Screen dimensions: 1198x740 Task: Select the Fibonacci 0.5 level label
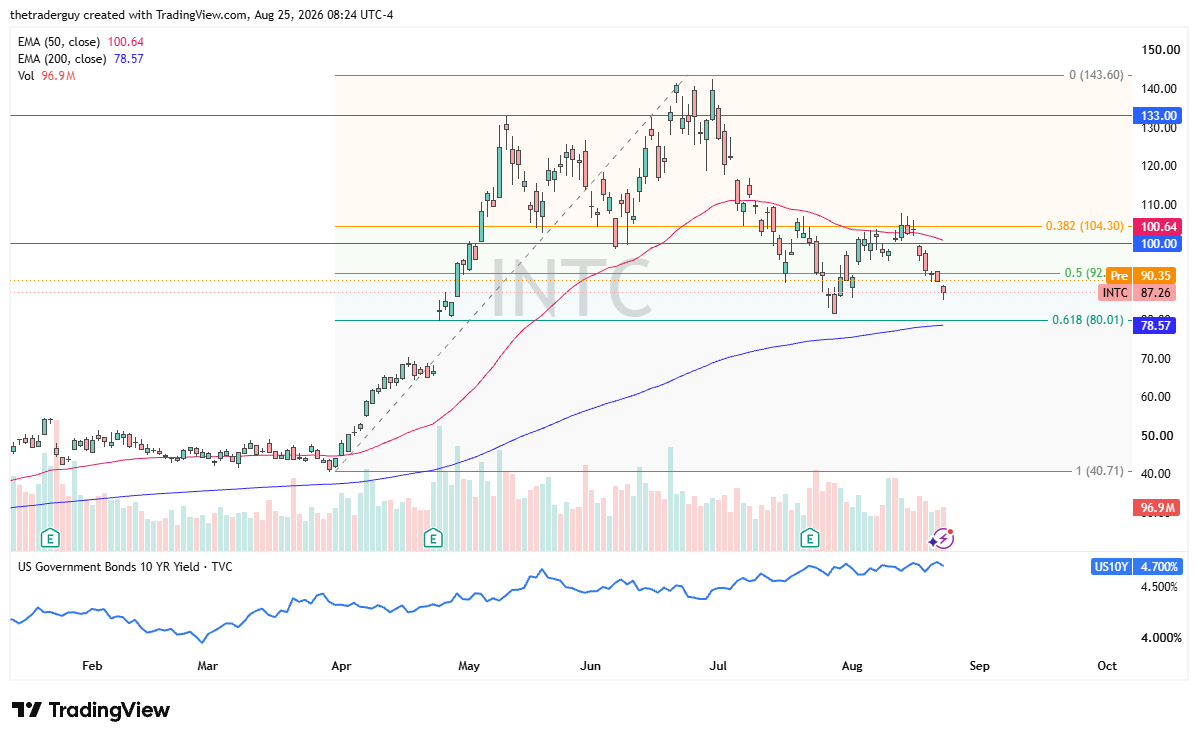pos(1083,273)
